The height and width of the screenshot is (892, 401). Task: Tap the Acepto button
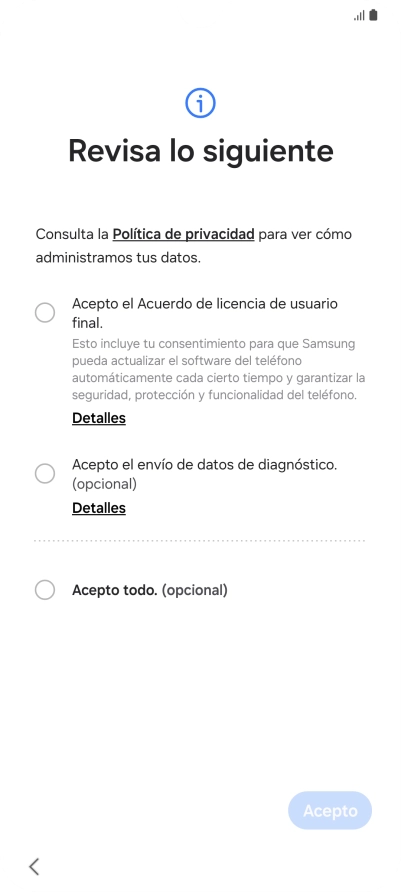330,810
